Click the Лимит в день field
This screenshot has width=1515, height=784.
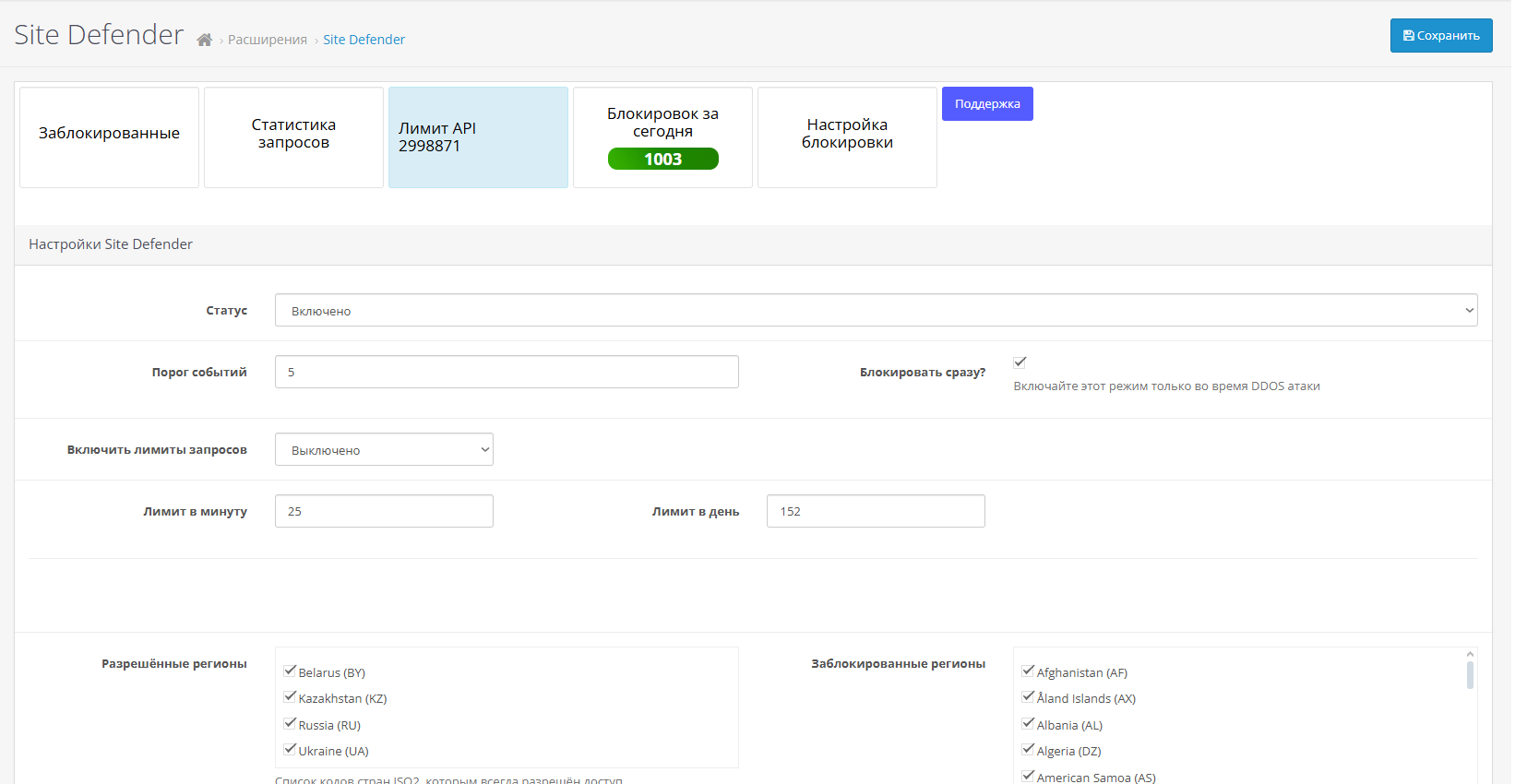coord(876,512)
